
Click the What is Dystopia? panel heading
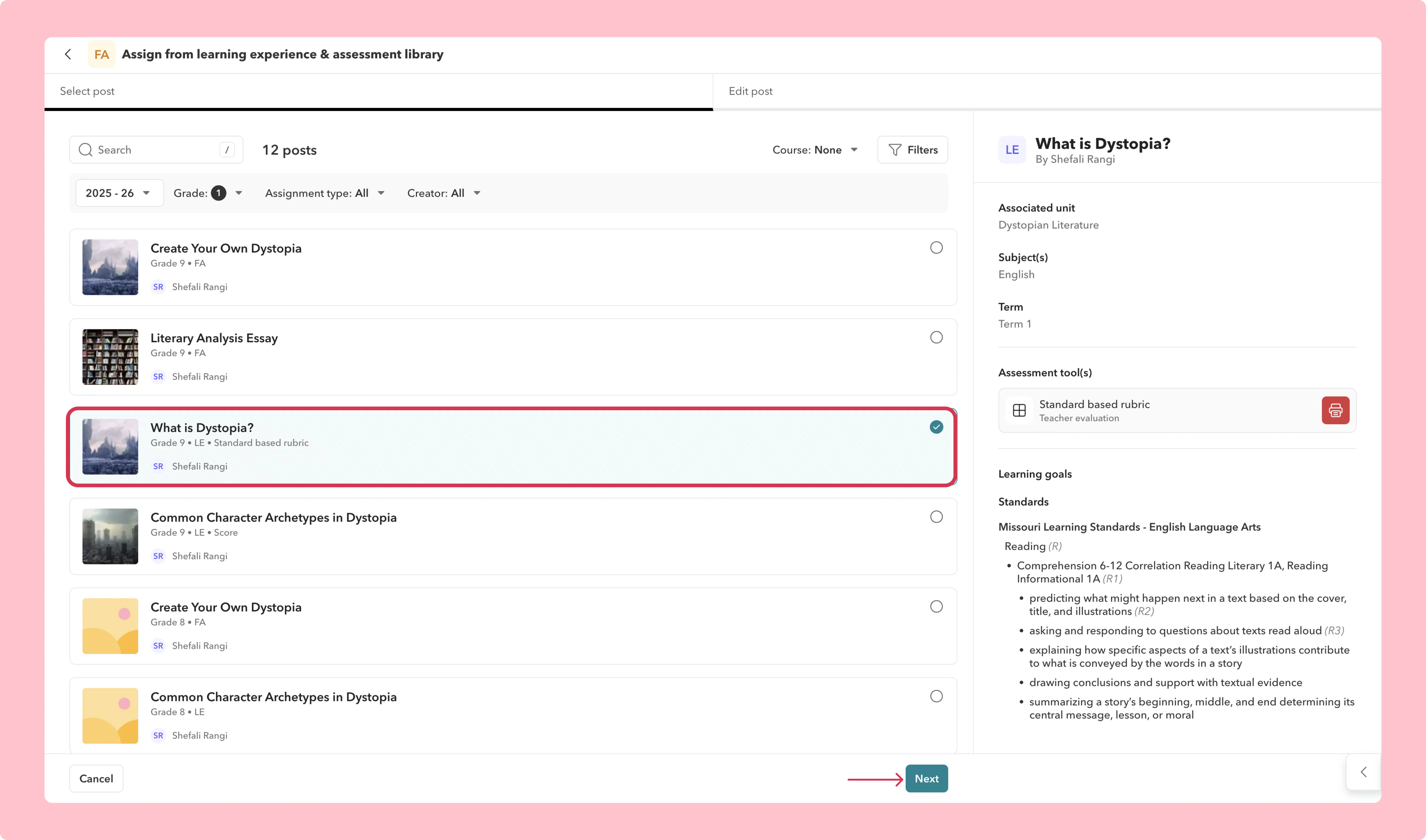pos(1102,144)
